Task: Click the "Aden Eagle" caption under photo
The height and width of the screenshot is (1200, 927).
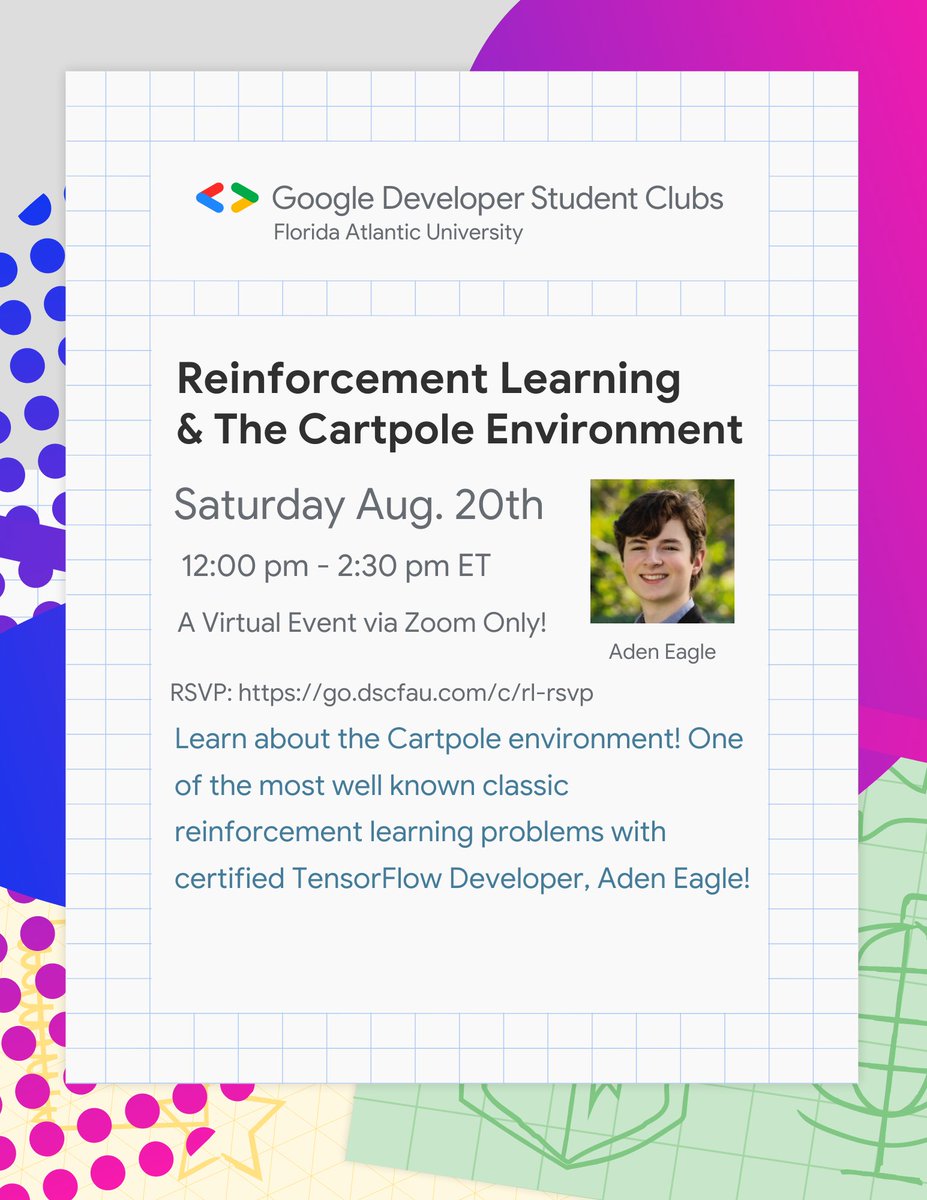Action: [662, 653]
